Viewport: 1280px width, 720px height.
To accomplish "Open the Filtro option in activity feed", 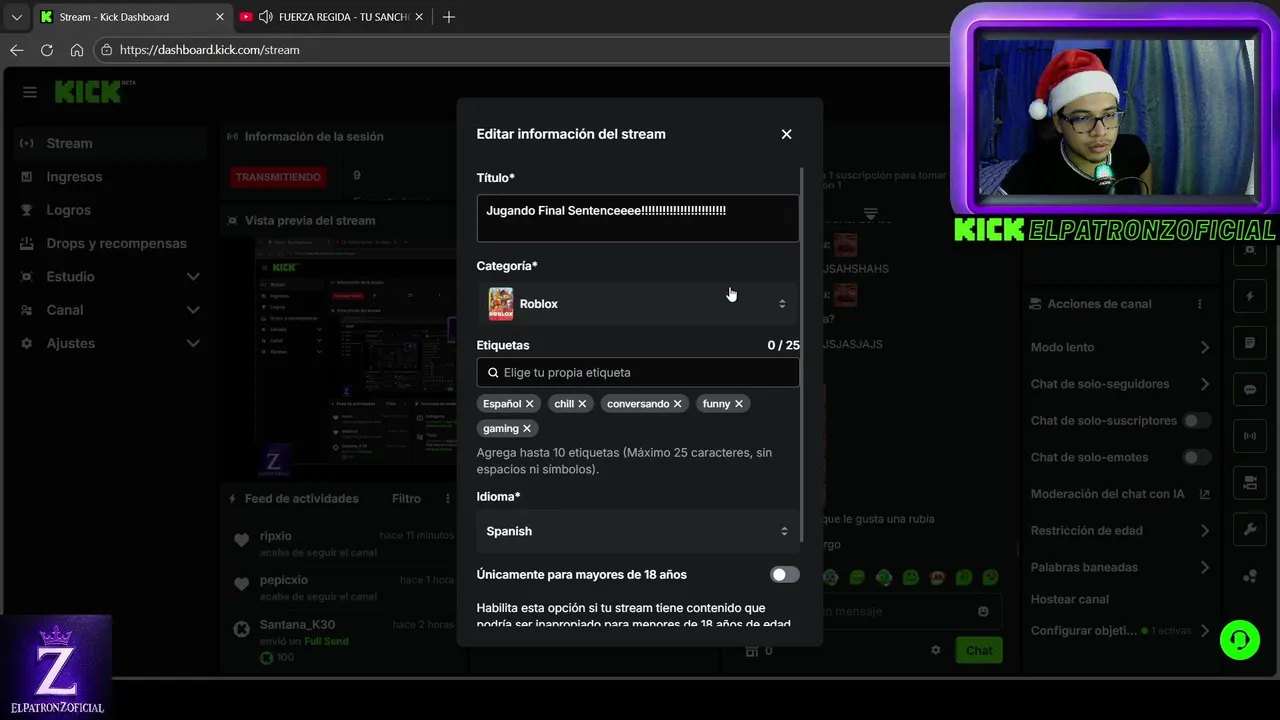I will [406, 498].
